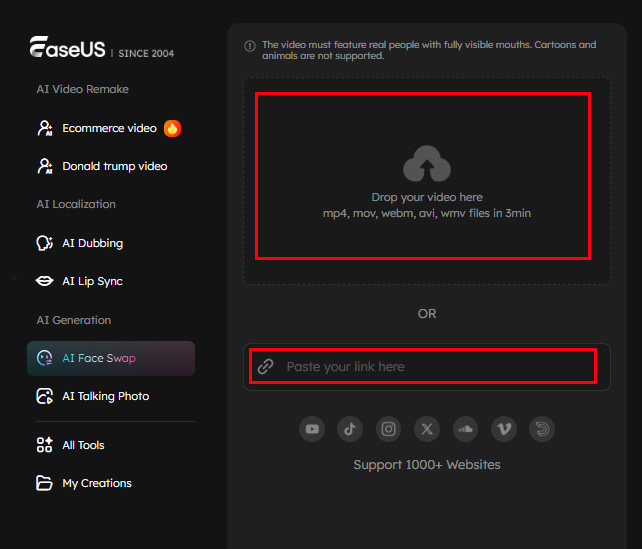Click the last swirl-shaped website icon

pyautogui.click(x=542, y=429)
